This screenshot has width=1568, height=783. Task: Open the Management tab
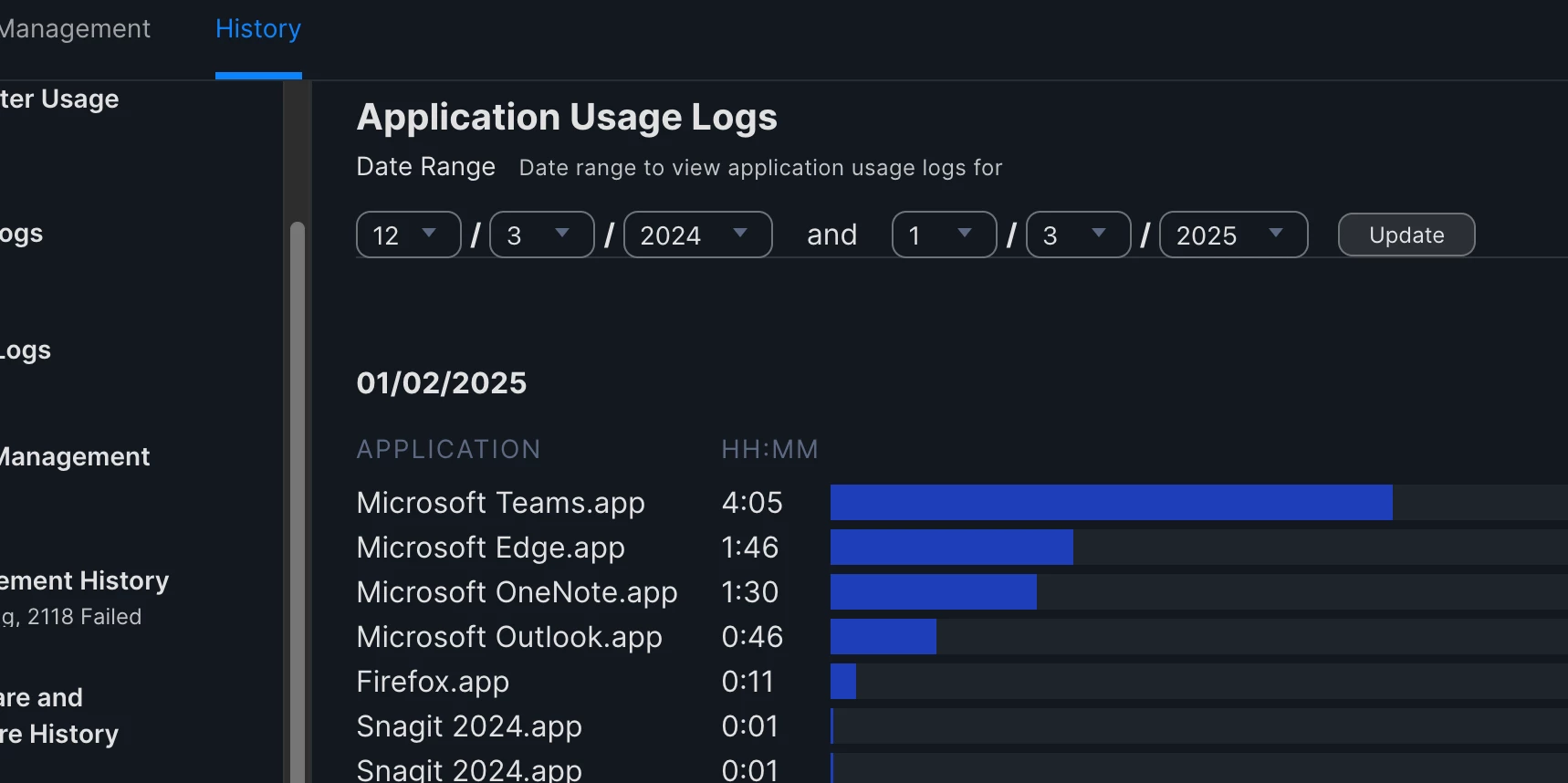(75, 29)
